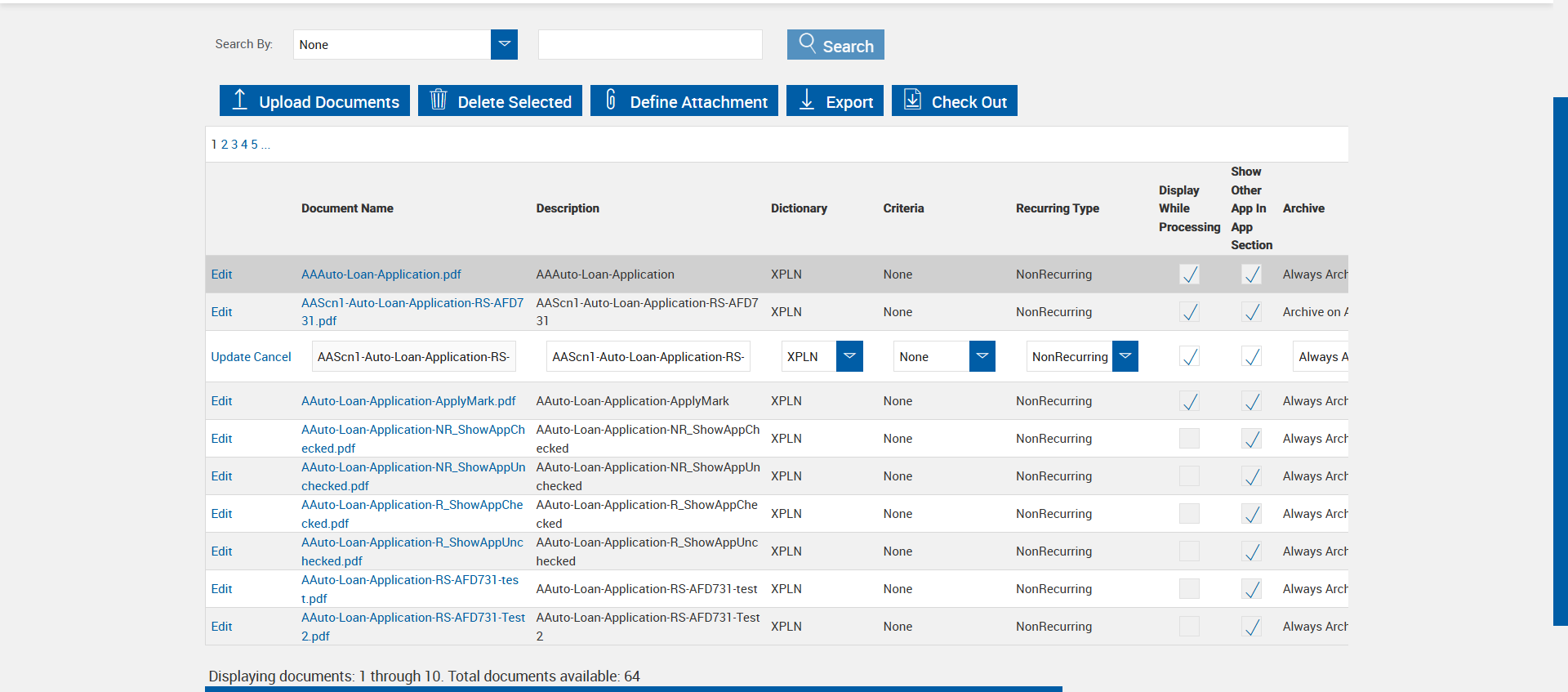Toggle Show Other App checkbox in edited row

(x=1251, y=357)
